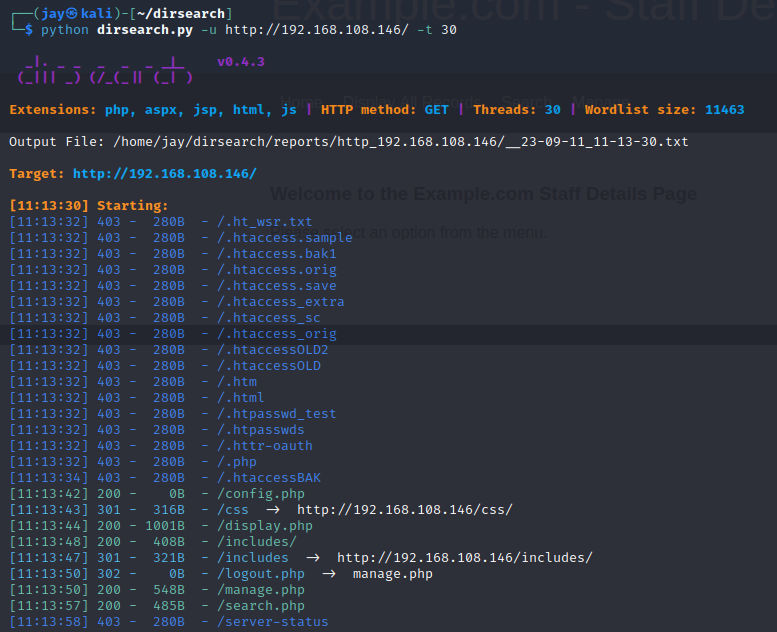This screenshot has height=632, width=777.
Task: Open redirect URL http://192.168.108.146/css/
Action: 405,510
